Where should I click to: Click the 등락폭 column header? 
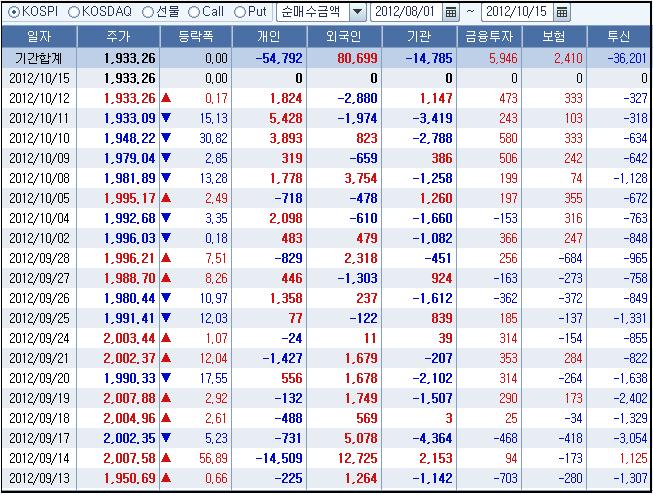click(196, 37)
